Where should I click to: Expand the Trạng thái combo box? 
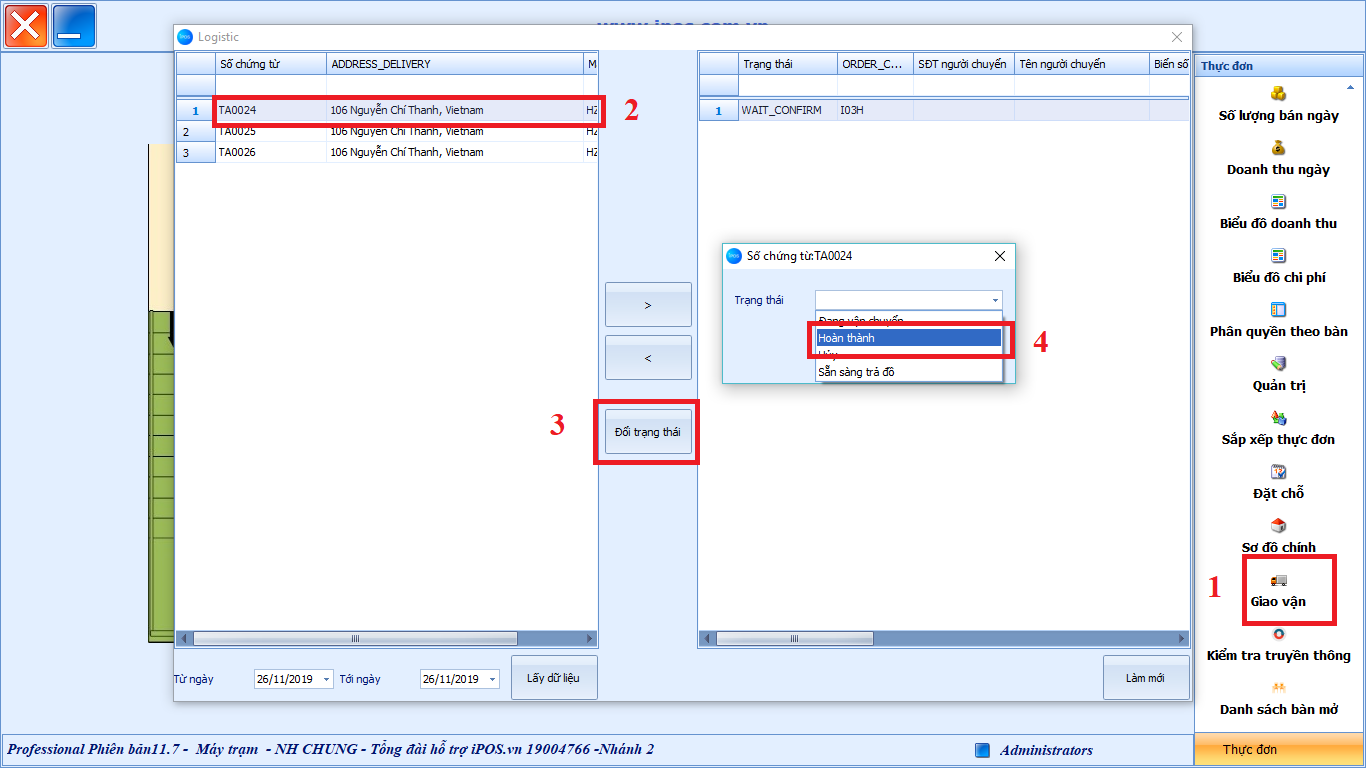click(995, 300)
